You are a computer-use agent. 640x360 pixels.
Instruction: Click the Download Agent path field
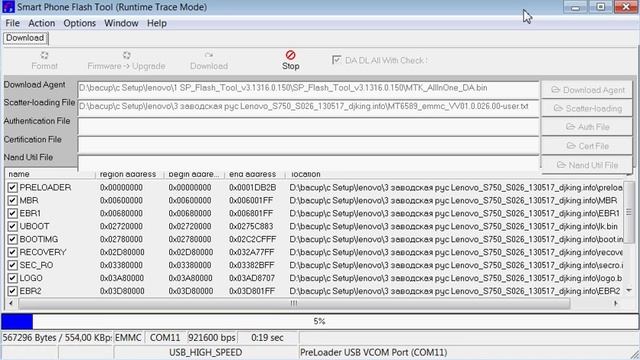pos(308,89)
